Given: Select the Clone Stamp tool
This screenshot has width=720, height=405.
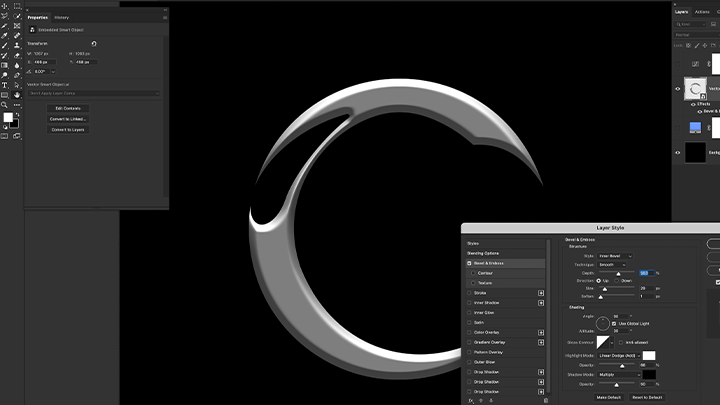Looking at the screenshot, I should pos(17,45).
